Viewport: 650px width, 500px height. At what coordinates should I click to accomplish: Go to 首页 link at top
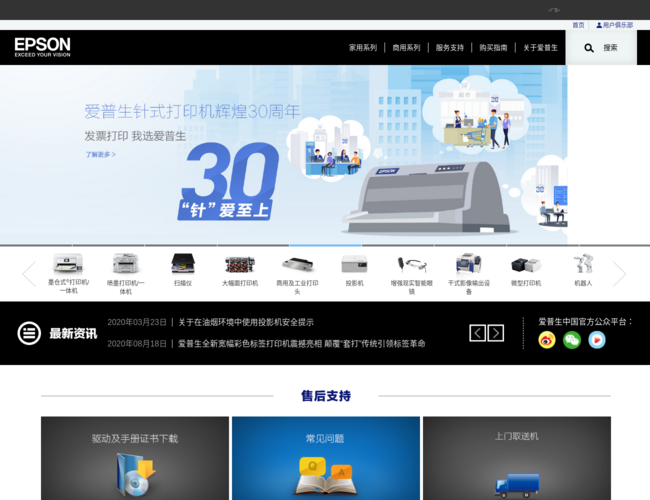pyautogui.click(x=578, y=25)
